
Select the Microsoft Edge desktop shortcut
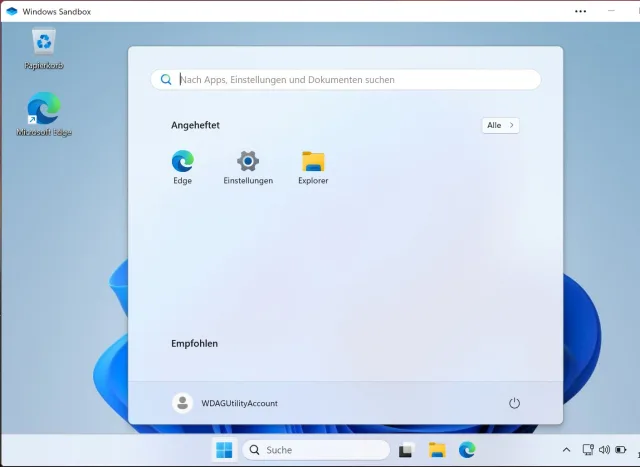[44, 115]
